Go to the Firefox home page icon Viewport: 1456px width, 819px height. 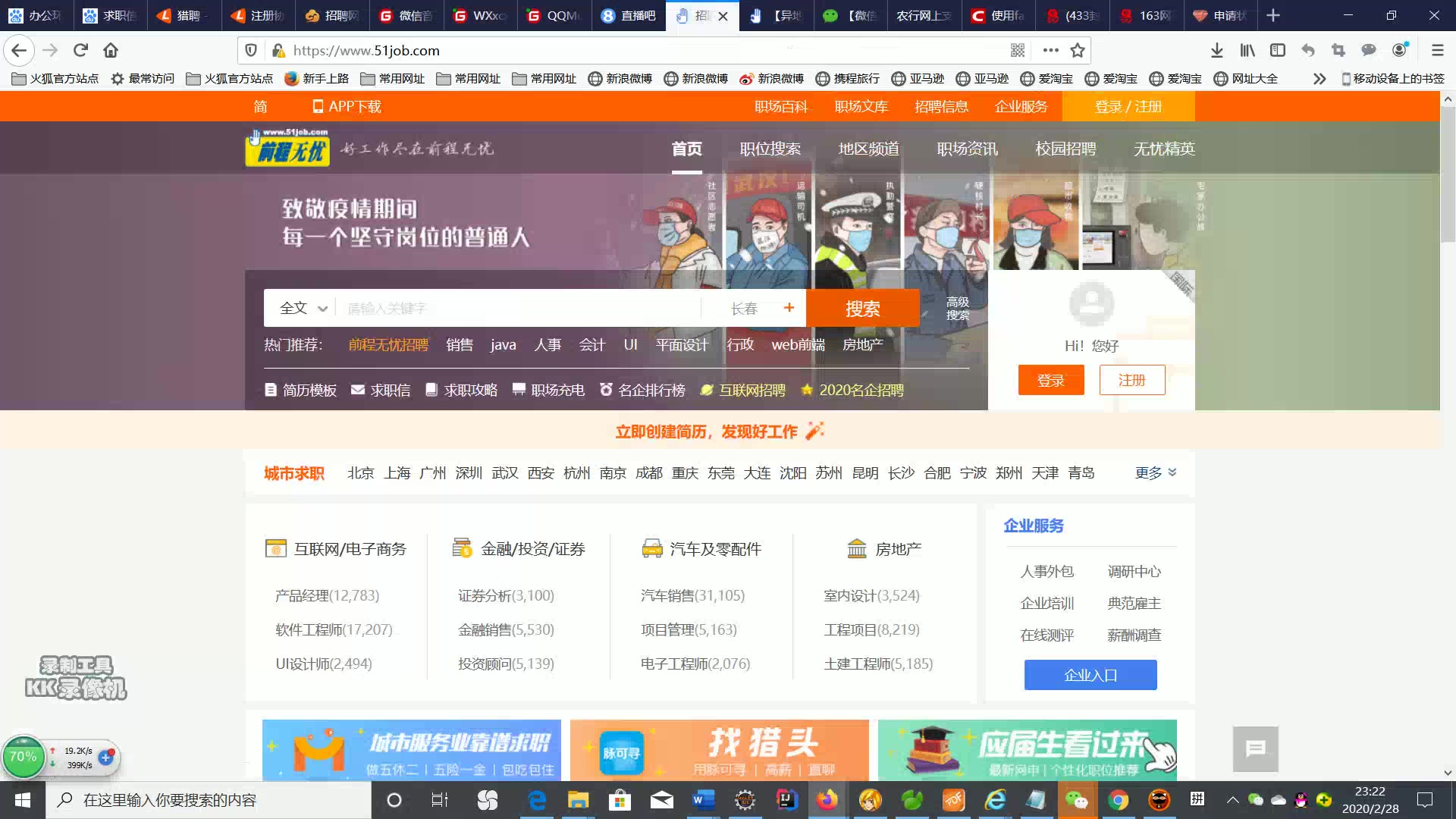(111, 50)
